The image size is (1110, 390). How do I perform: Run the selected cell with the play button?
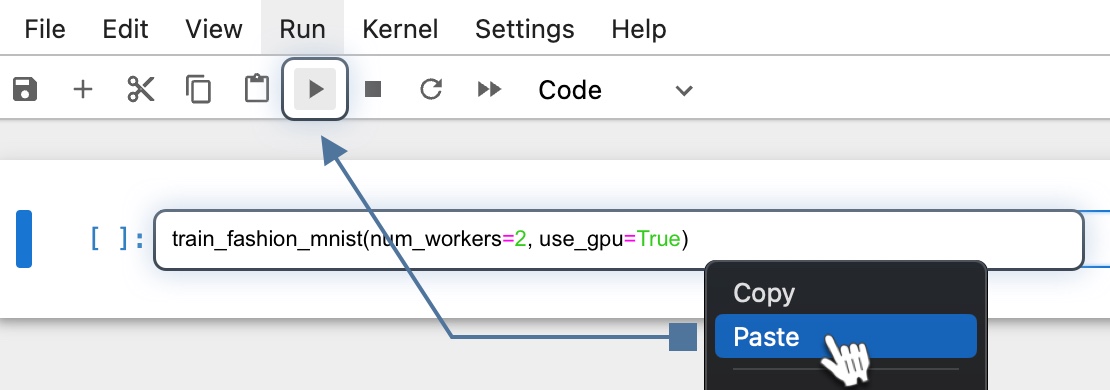(x=315, y=89)
